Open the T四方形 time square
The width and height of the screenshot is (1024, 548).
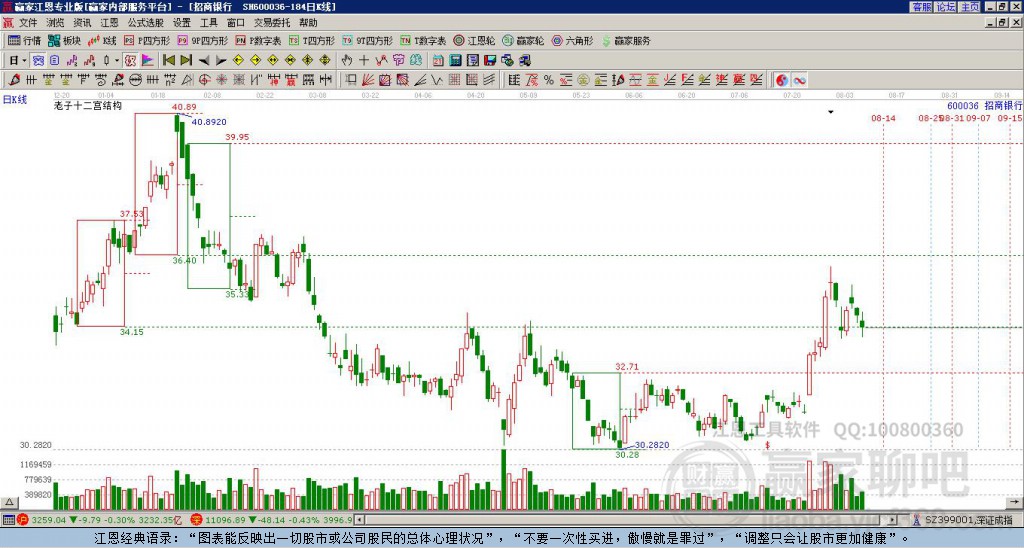point(312,40)
